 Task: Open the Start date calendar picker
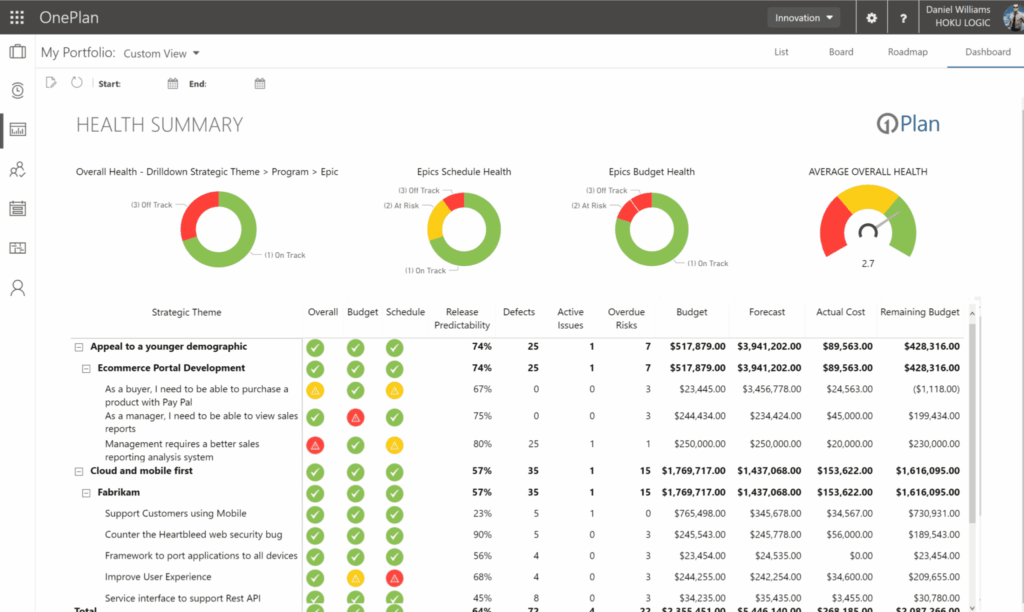point(173,84)
